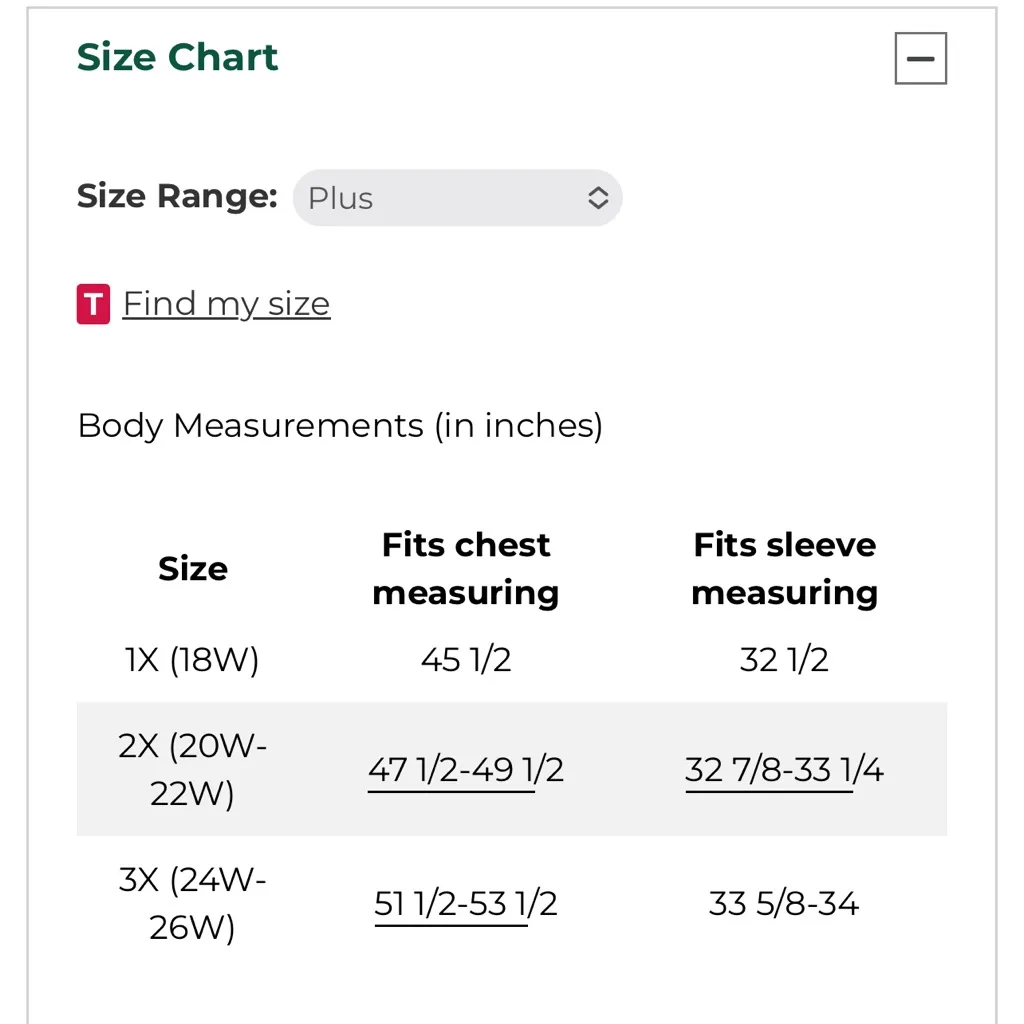Open the Size Range dropdown showing Plus
Image resolution: width=1024 pixels, height=1024 pixels.
[x=457, y=198]
